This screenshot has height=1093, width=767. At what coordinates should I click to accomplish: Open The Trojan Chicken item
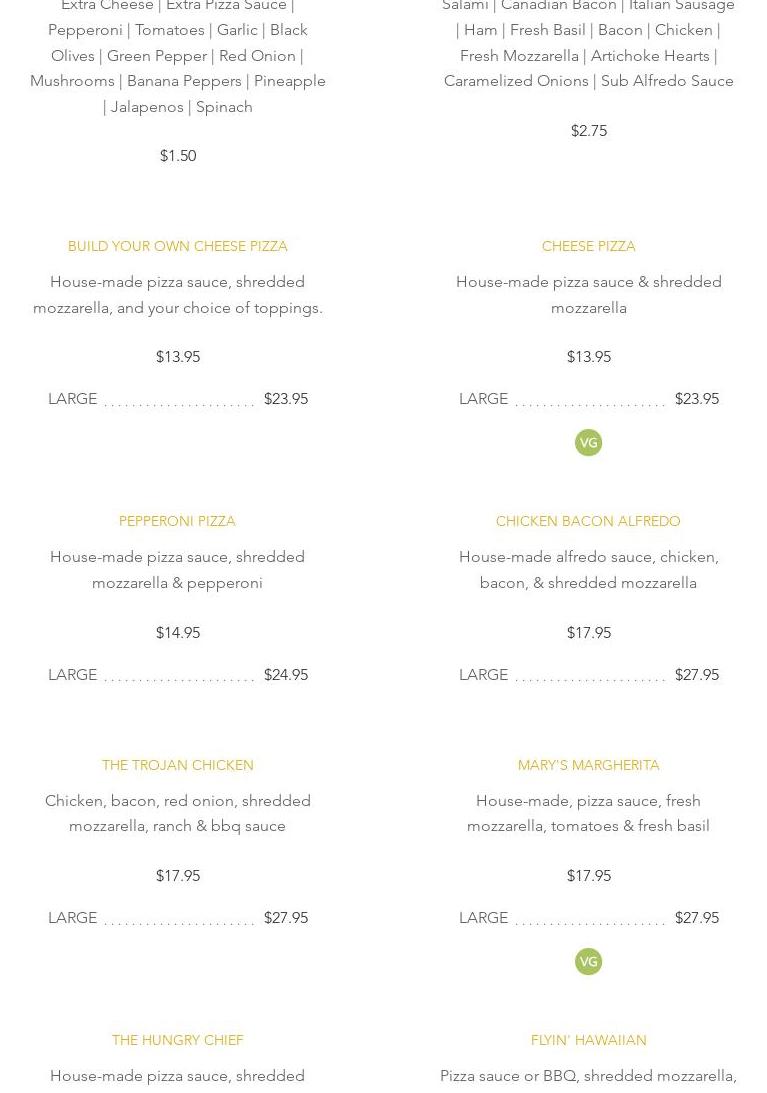point(177,765)
